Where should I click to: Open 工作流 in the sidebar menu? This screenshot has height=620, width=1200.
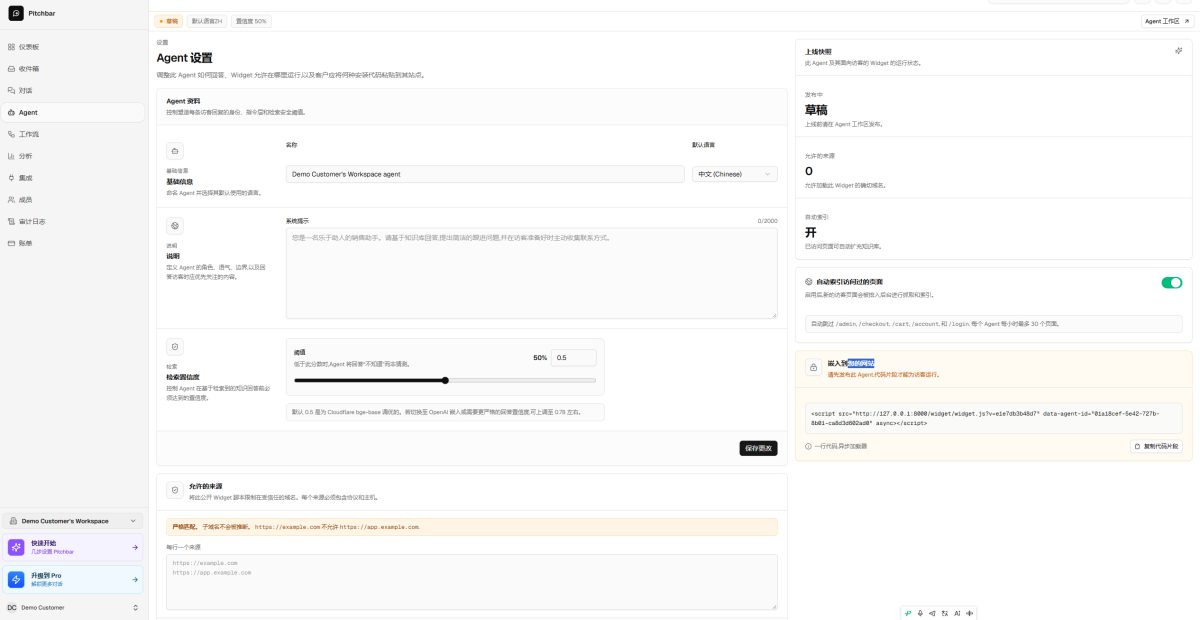click(74, 134)
